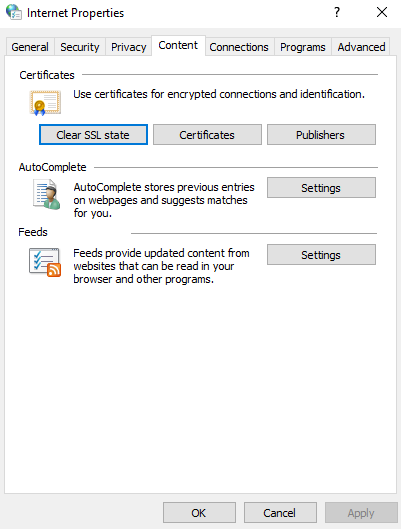Click the certificate ribbon icon
401x529 pixels.
coord(45,103)
